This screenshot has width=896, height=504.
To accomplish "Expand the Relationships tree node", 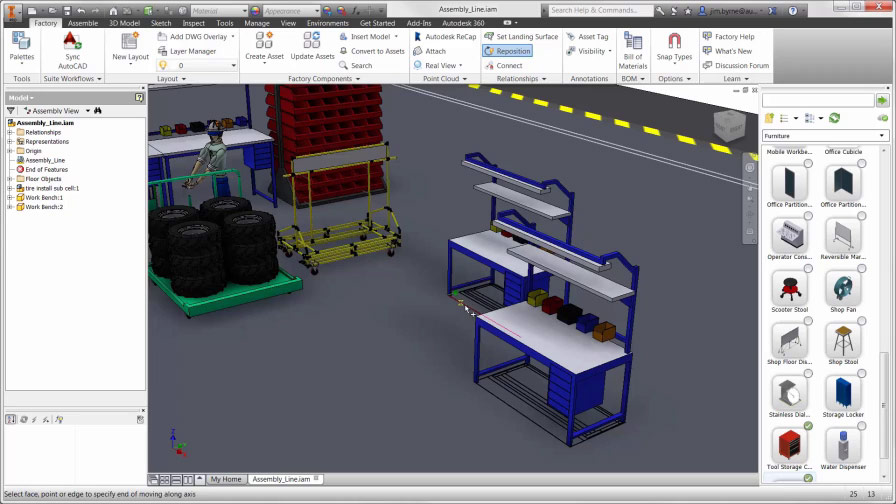I will 10,132.
